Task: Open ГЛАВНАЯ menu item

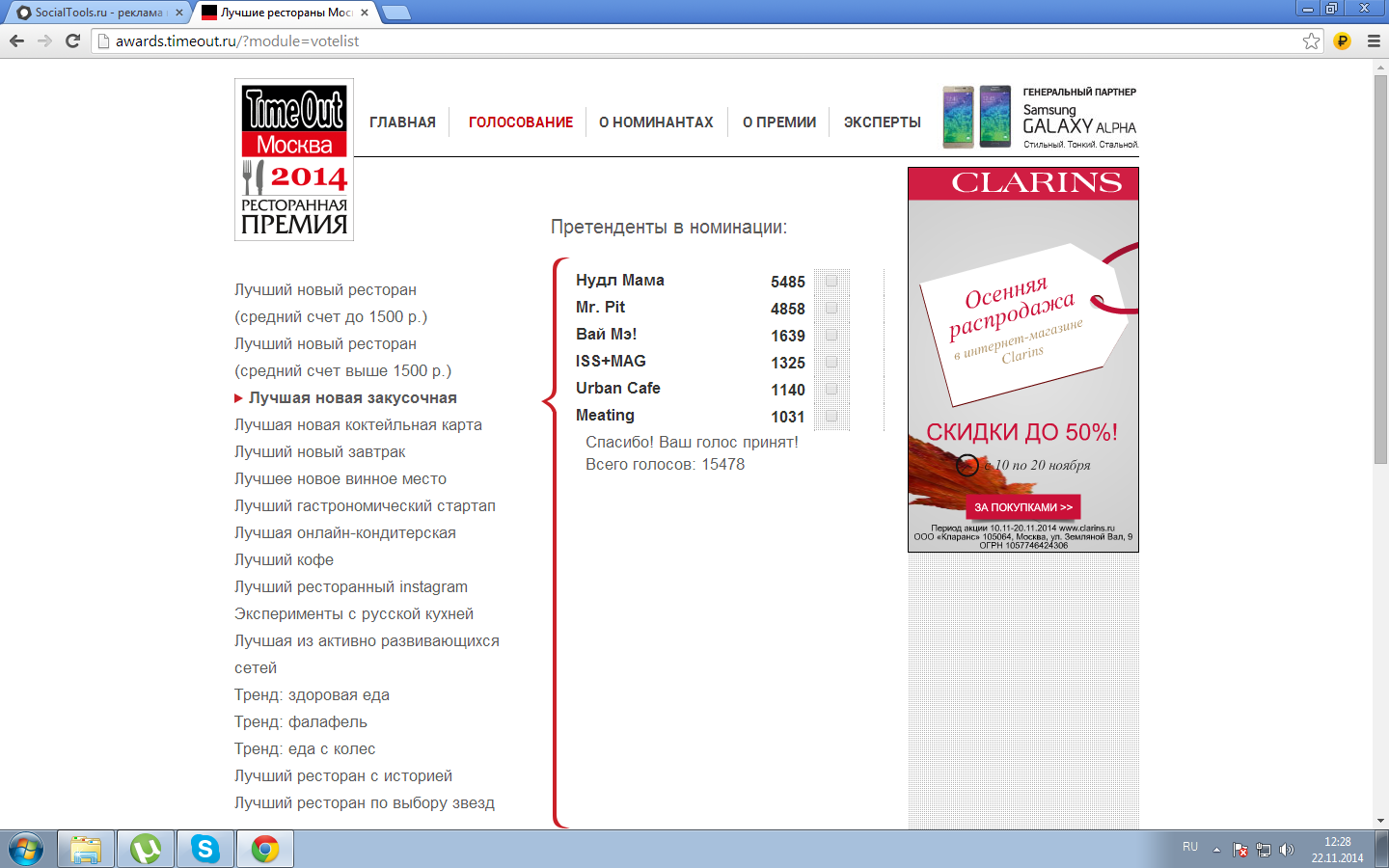Action: tap(402, 122)
